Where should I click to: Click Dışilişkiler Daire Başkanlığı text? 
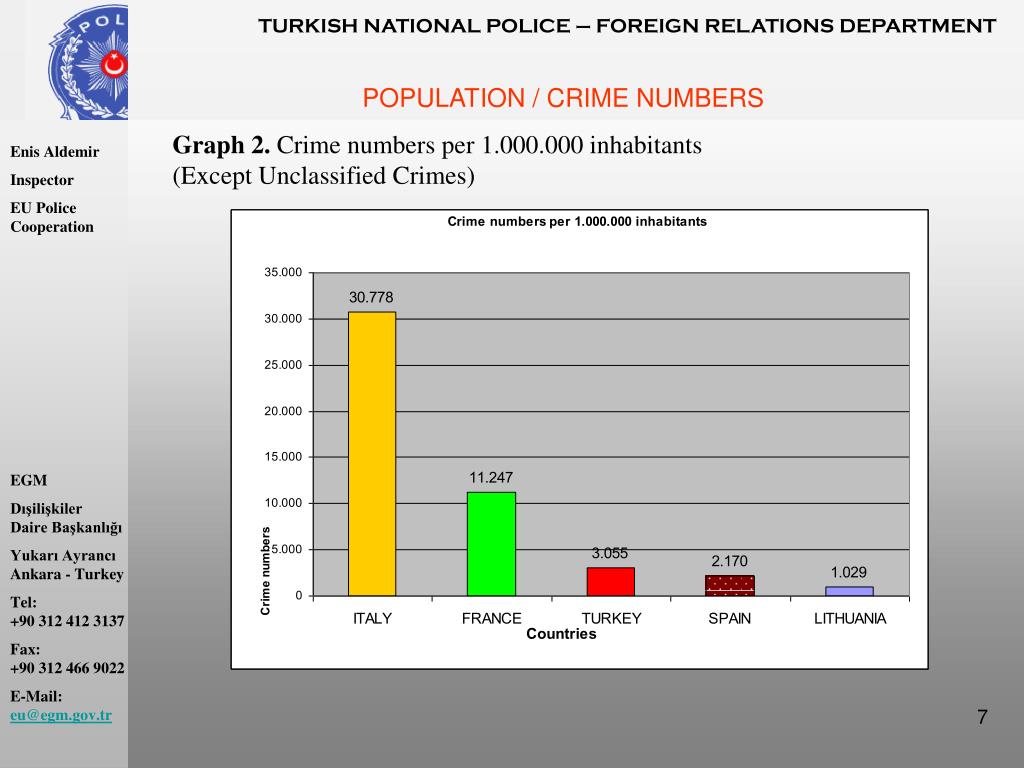66,518
